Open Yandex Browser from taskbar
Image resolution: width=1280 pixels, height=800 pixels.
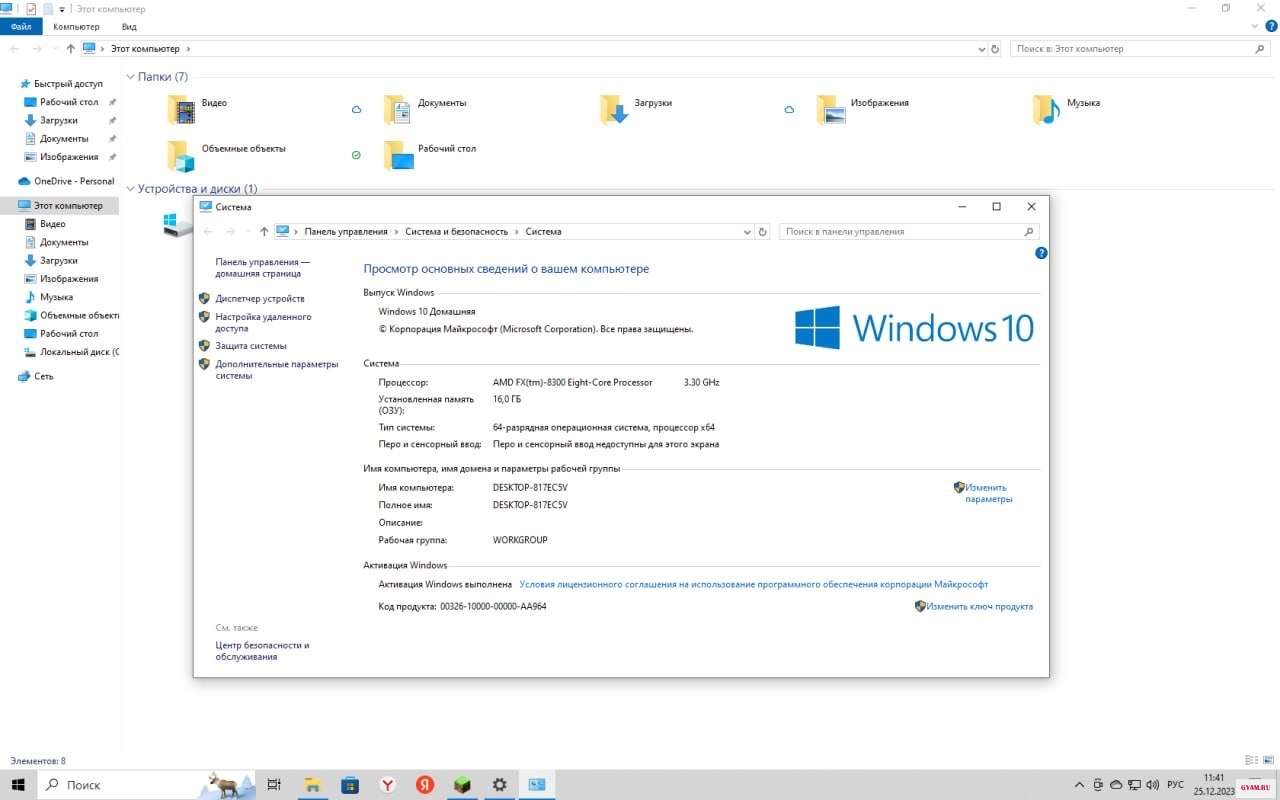click(x=387, y=785)
